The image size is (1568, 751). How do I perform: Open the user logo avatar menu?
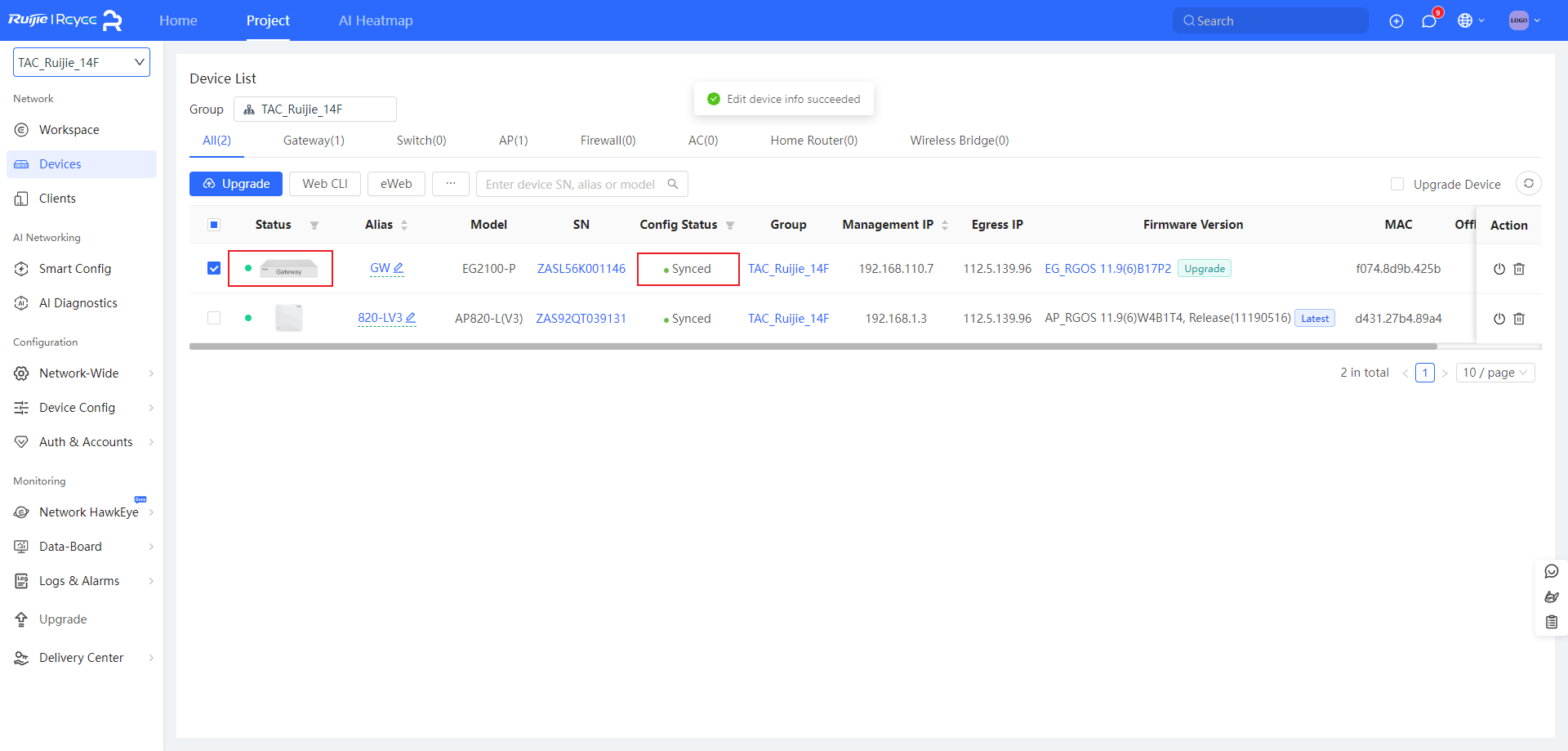click(1519, 20)
